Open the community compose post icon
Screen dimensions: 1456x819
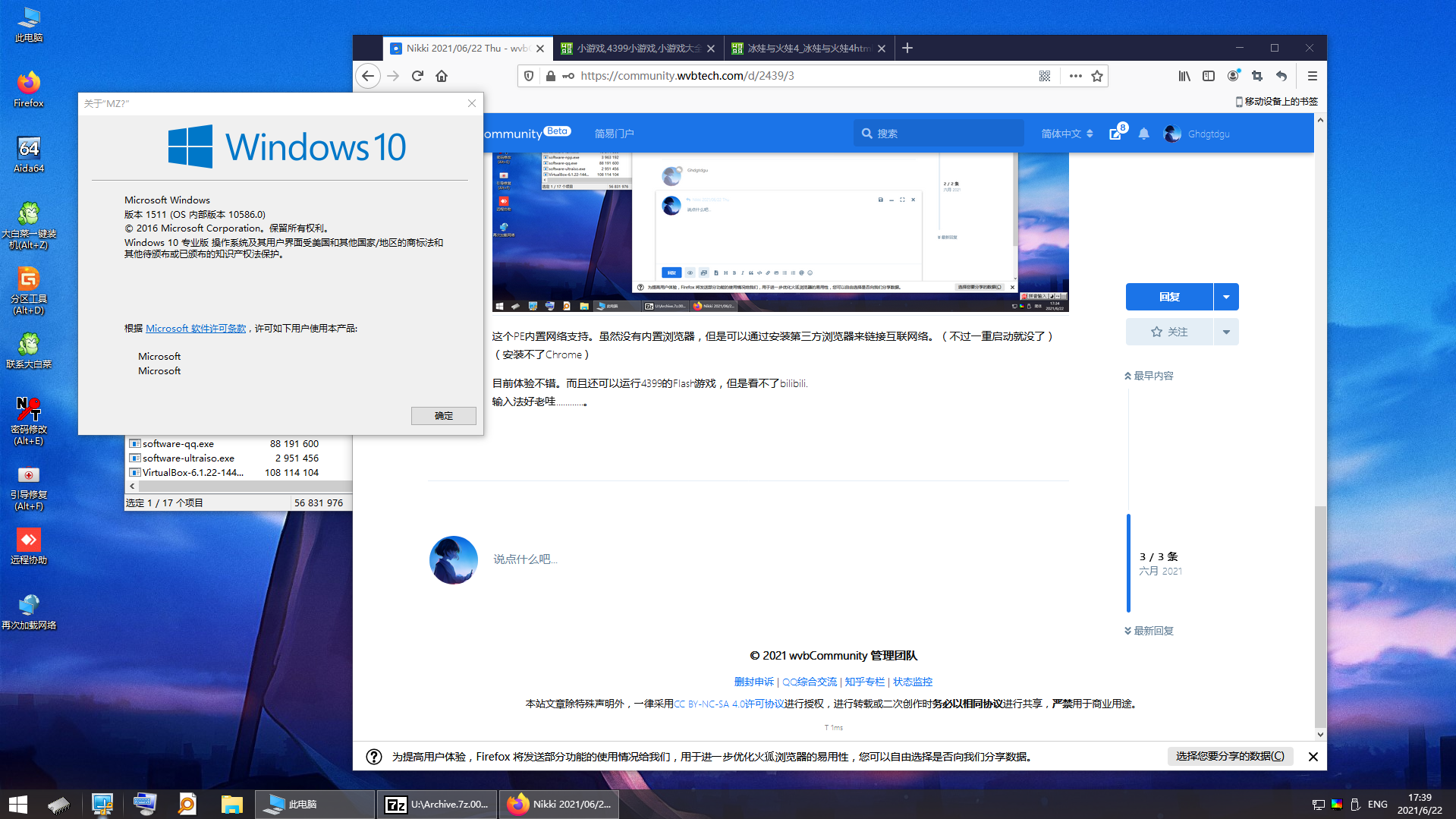(1115, 134)
